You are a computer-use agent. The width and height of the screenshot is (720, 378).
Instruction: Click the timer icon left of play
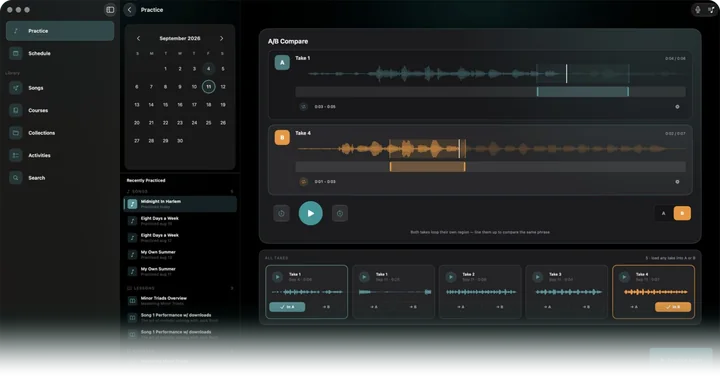point(281,213)
